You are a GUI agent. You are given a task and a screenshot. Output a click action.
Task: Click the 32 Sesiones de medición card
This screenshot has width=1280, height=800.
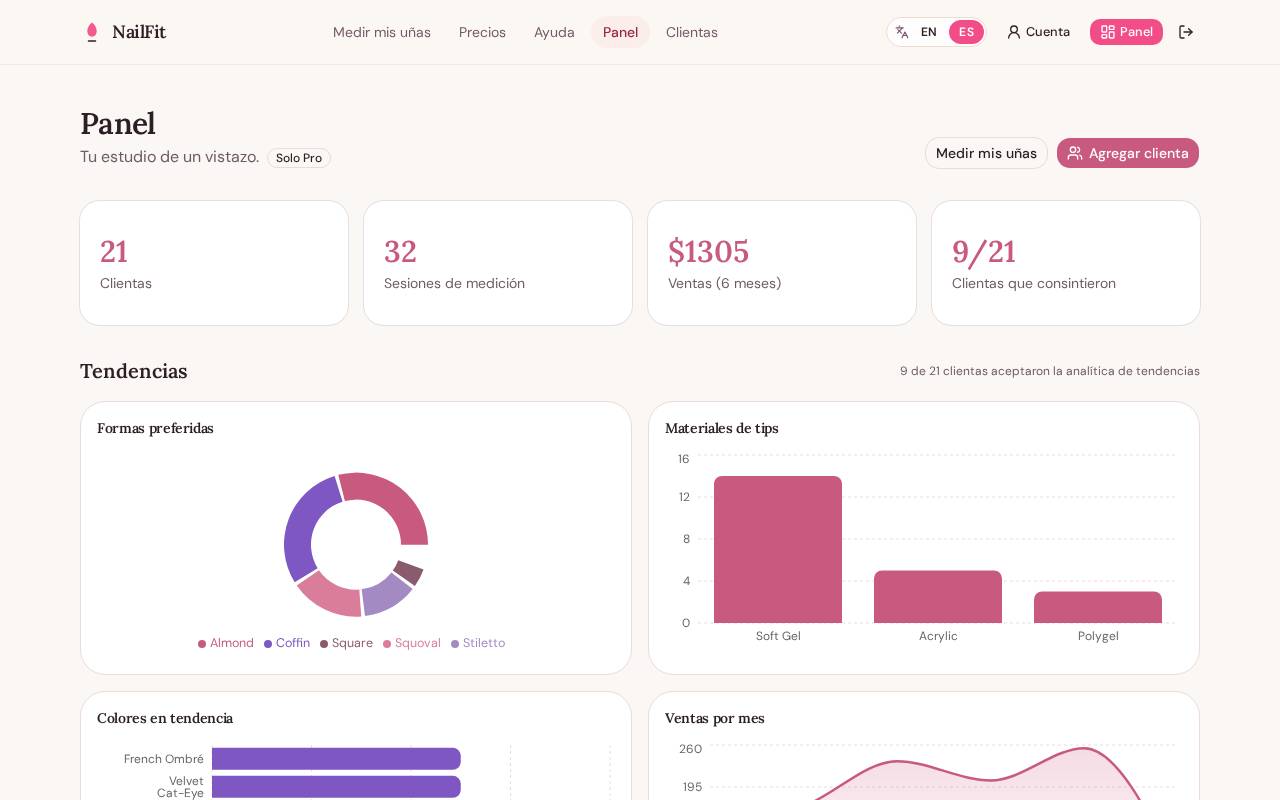pos(498,263)
